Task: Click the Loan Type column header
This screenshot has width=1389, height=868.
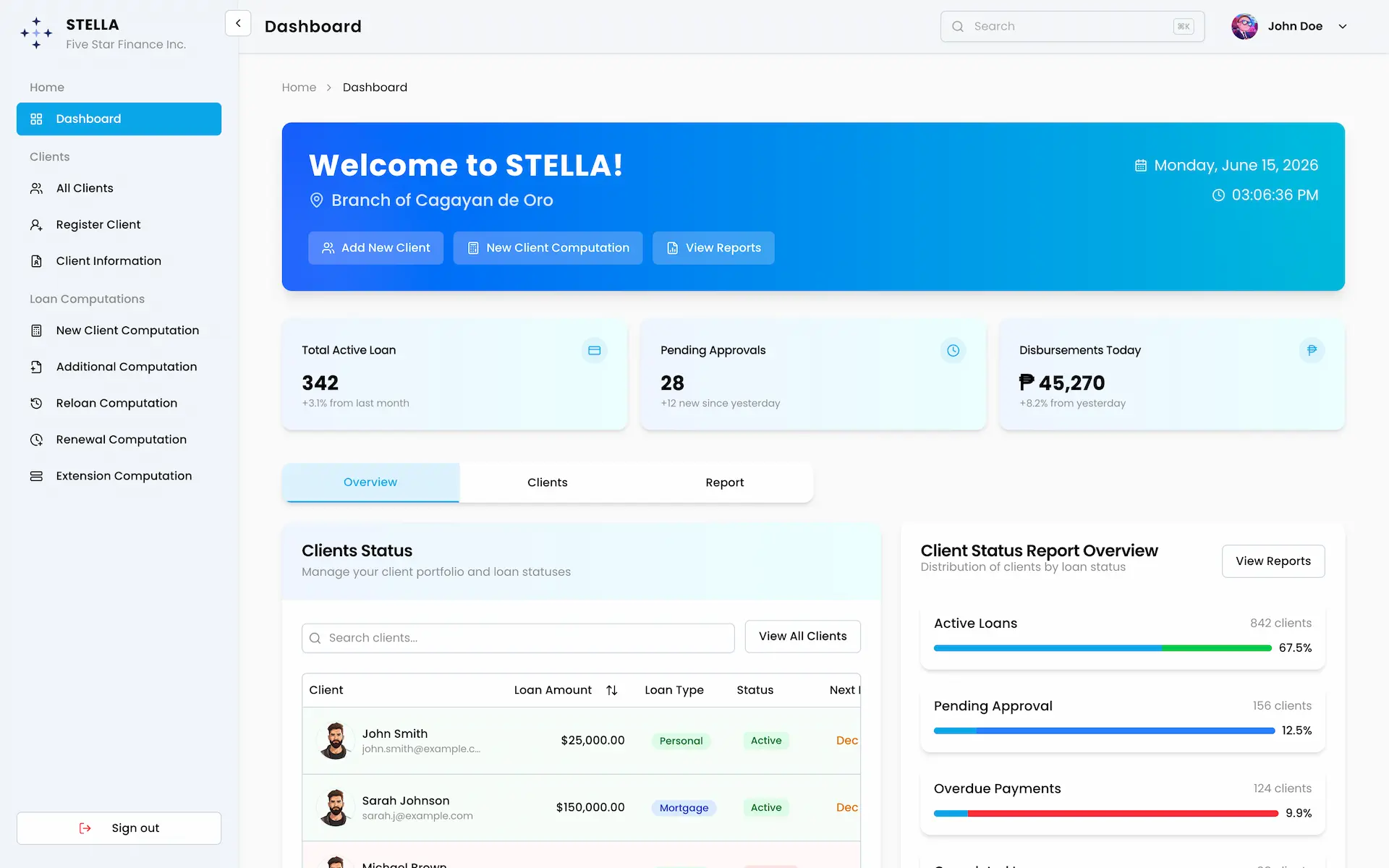Action: (674, 690)
